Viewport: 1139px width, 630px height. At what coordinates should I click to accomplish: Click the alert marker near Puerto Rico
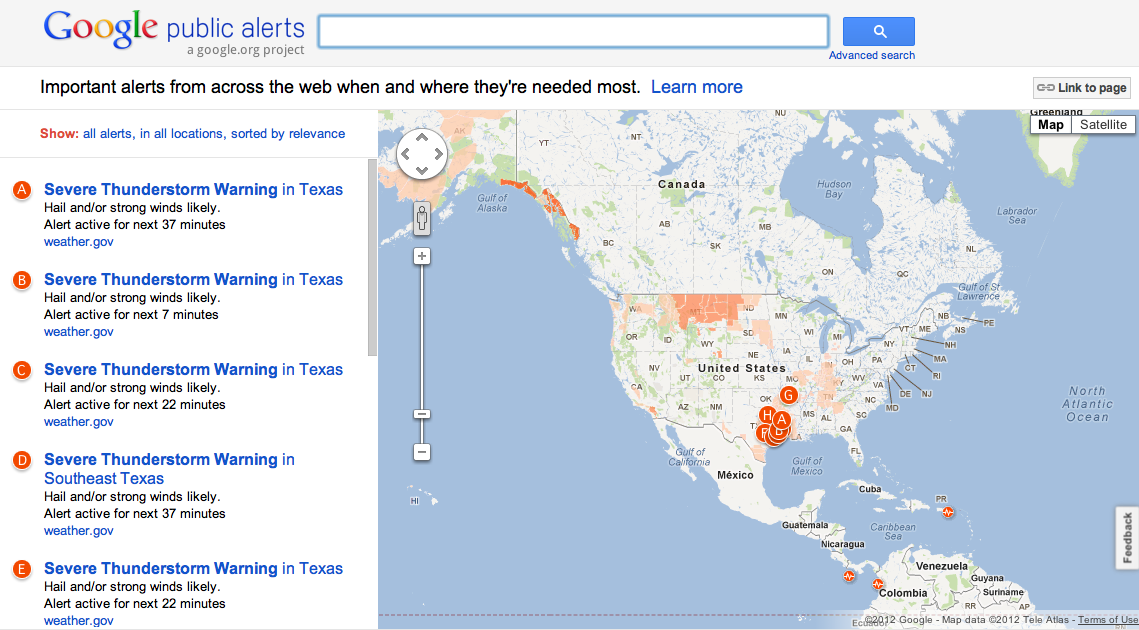point(947,512)
